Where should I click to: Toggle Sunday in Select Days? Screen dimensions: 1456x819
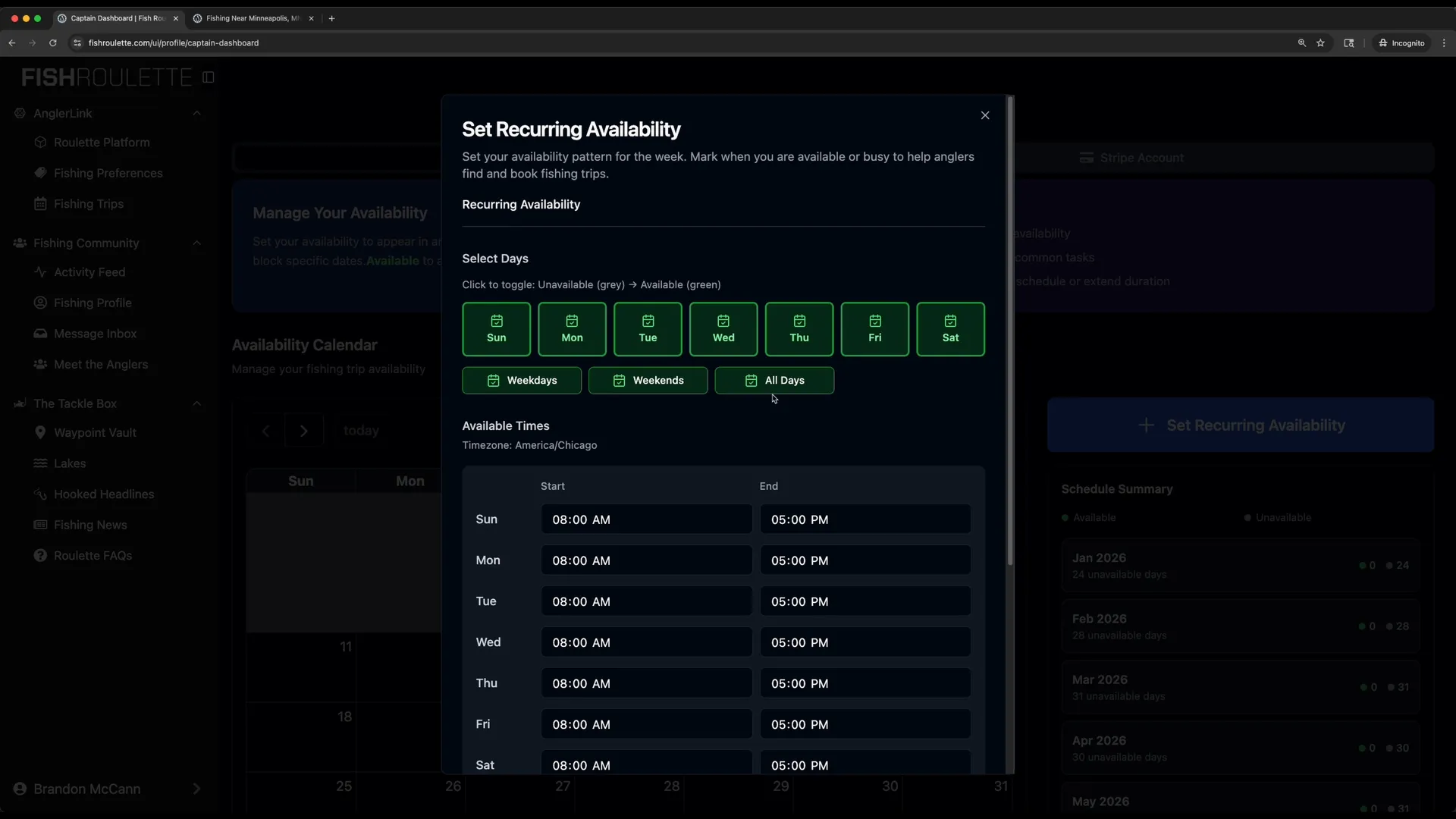point(496,329)
